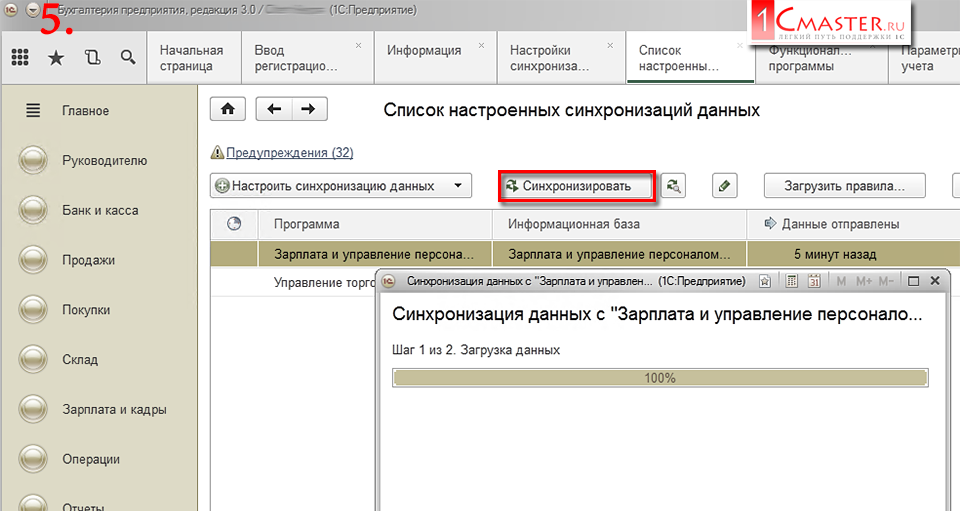Screen dimensions: 960x511
Task: Click the Операции section round icon
Action: pos(33,459)
